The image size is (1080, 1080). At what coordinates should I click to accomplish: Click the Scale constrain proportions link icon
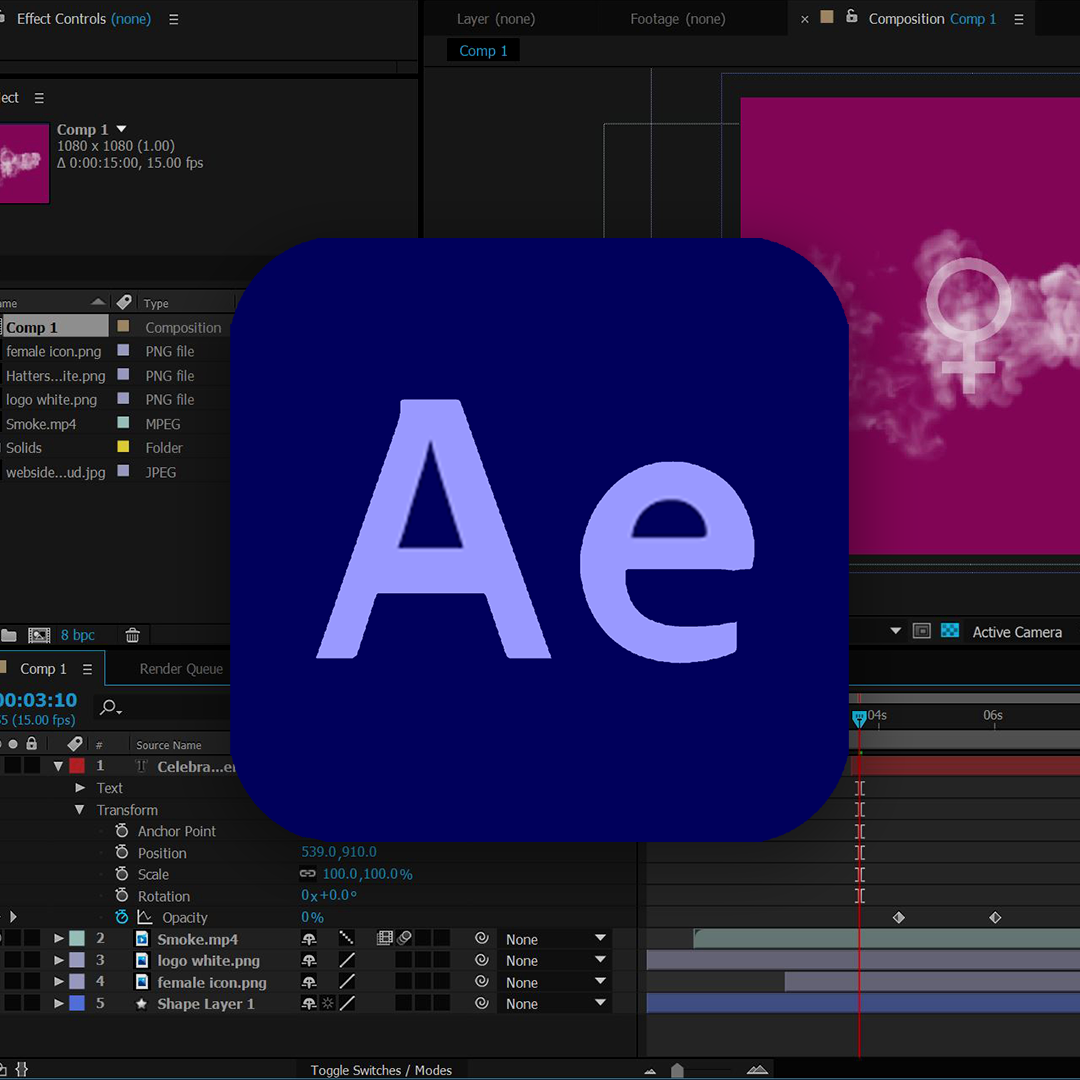coord(308,874)
